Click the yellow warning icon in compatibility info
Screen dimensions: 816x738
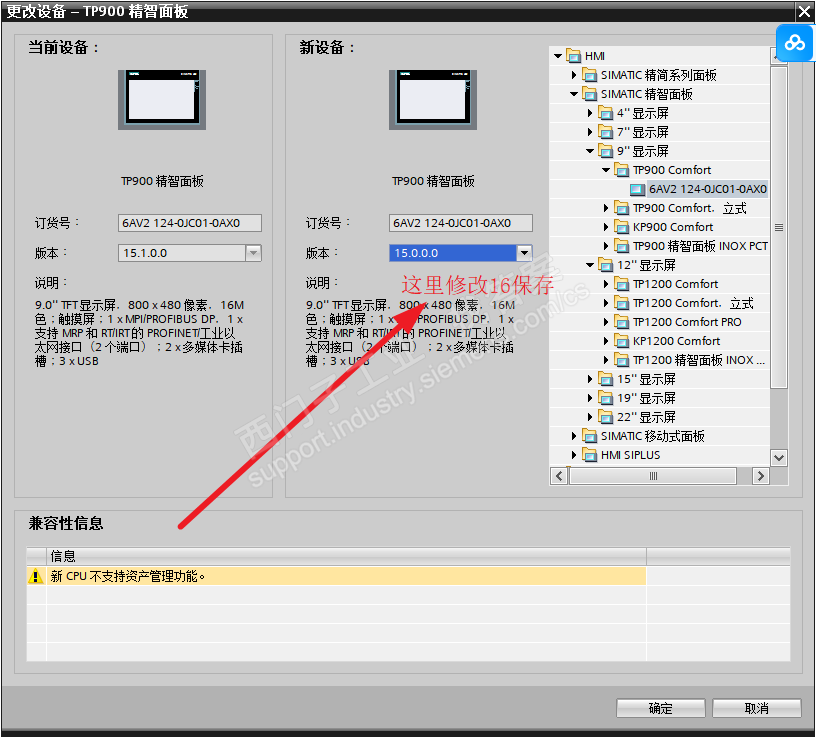coord(35,576)
